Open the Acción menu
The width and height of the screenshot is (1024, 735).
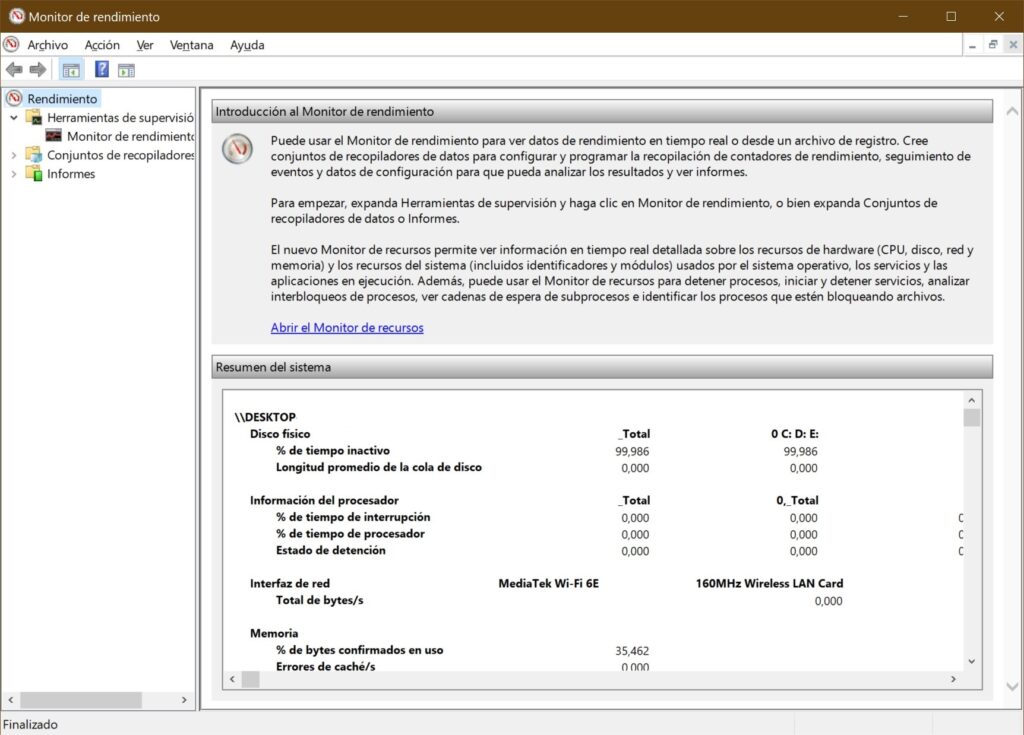[x=101, y=45]
